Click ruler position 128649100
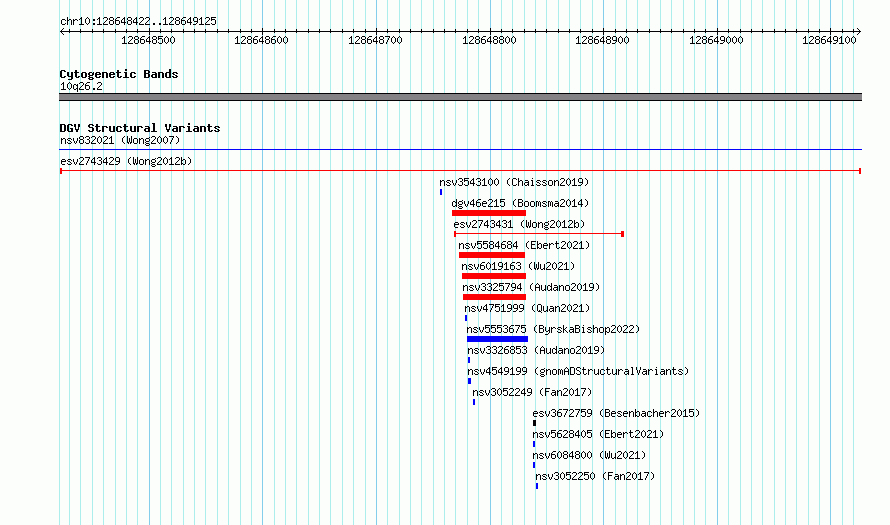This screenshot has width=890, height=525. pos(829,40)
